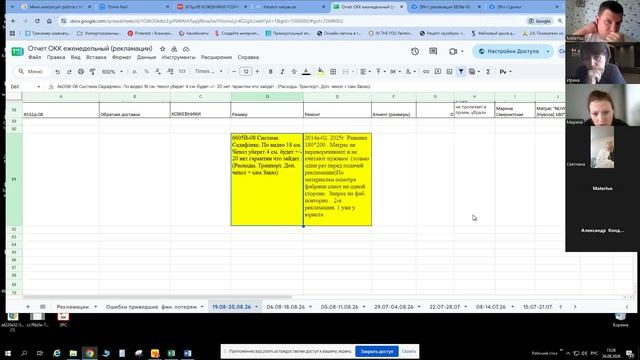Click the version history clock icon
Screen dimensions: 640x360
(415, 51)
